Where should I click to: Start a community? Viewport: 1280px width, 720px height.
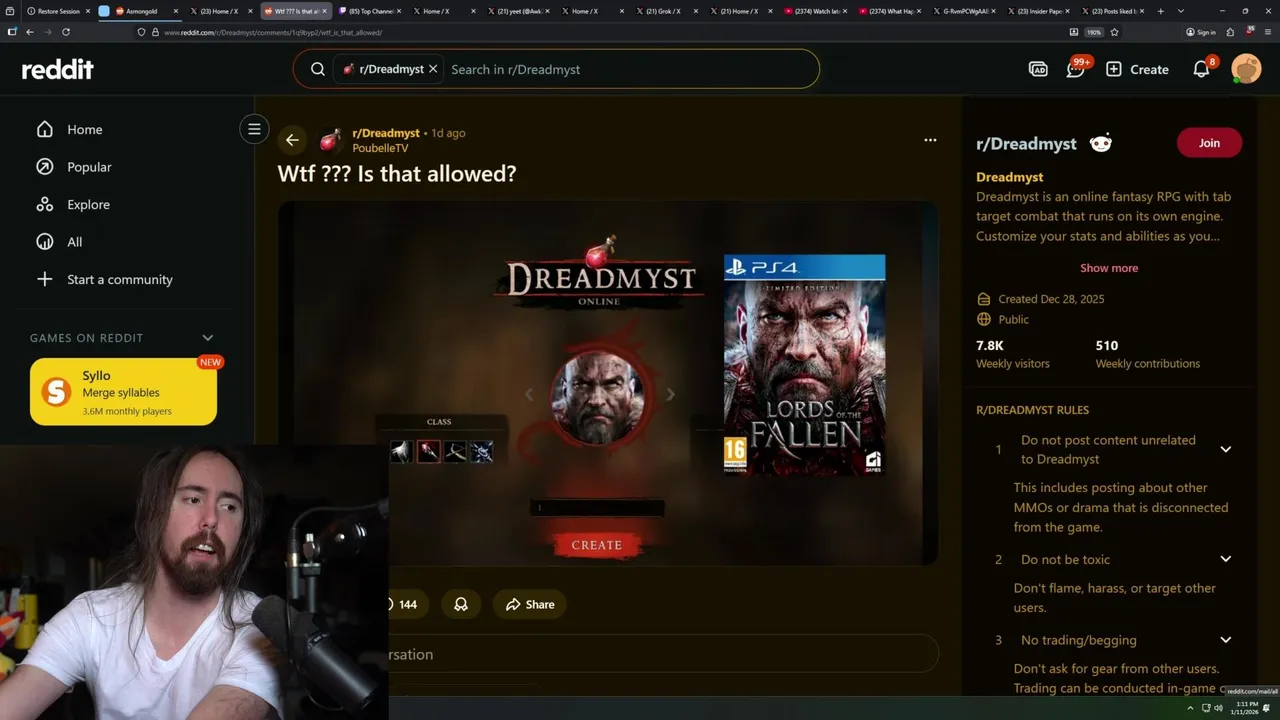(x=104, y=279)
